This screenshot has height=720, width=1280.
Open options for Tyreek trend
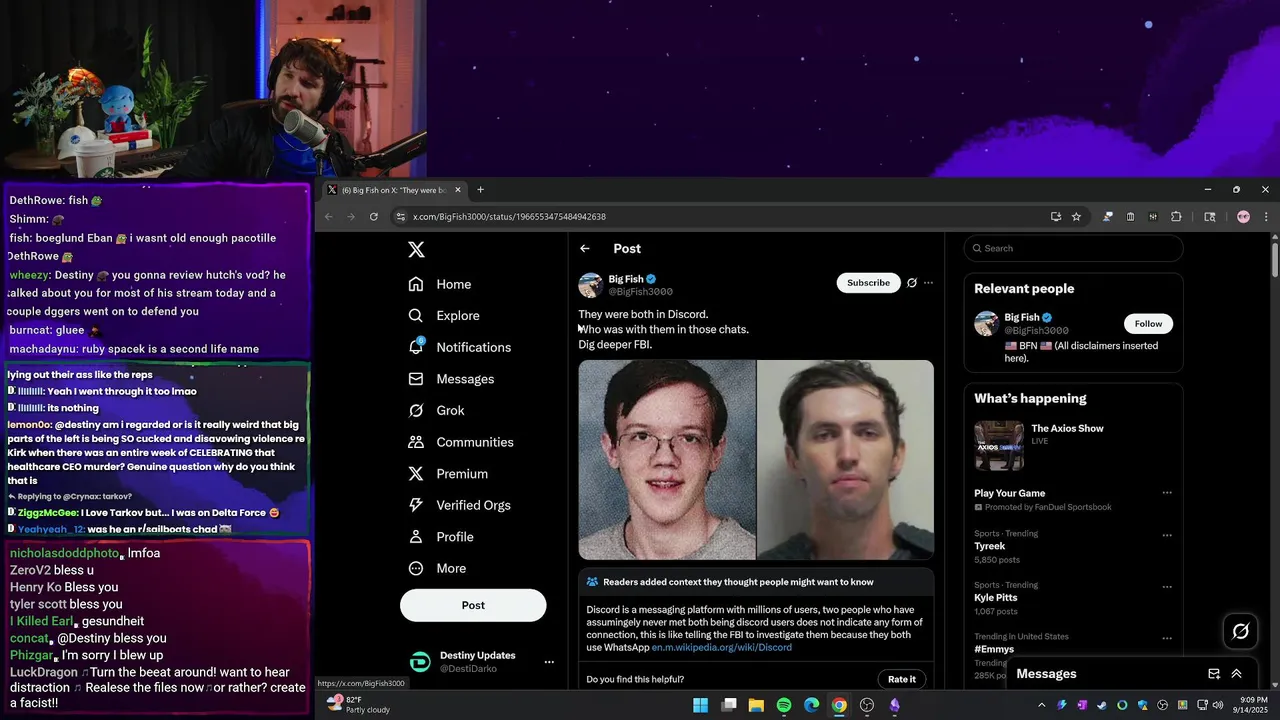pos(1167,534)
